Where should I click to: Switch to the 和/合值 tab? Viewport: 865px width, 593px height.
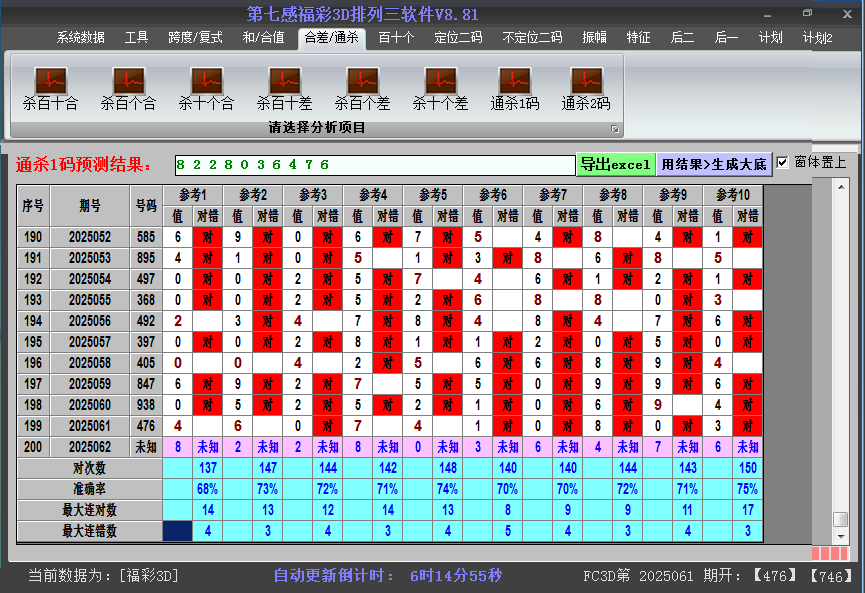click(x=264, y=38)
